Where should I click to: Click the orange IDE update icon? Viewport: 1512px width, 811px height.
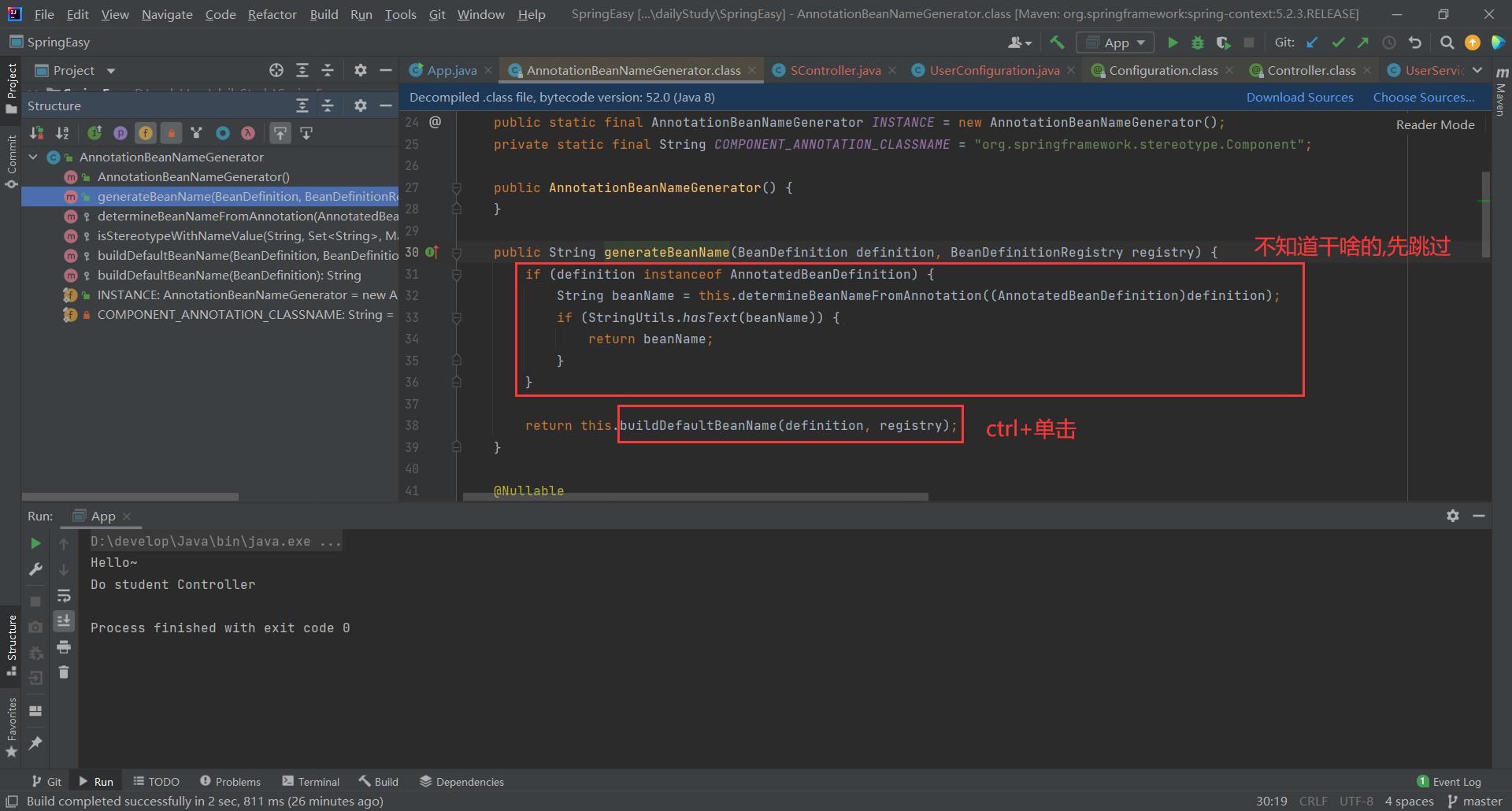1473,43
